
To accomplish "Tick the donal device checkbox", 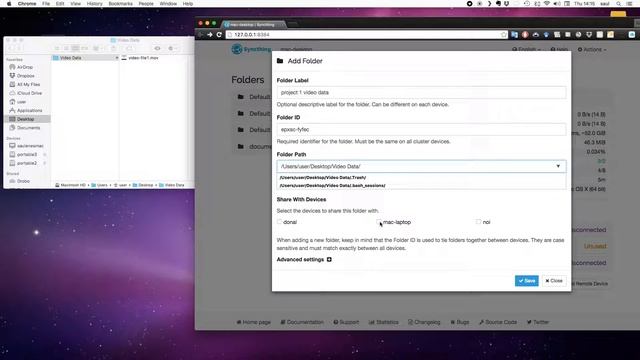I will (x=280, y=222).
